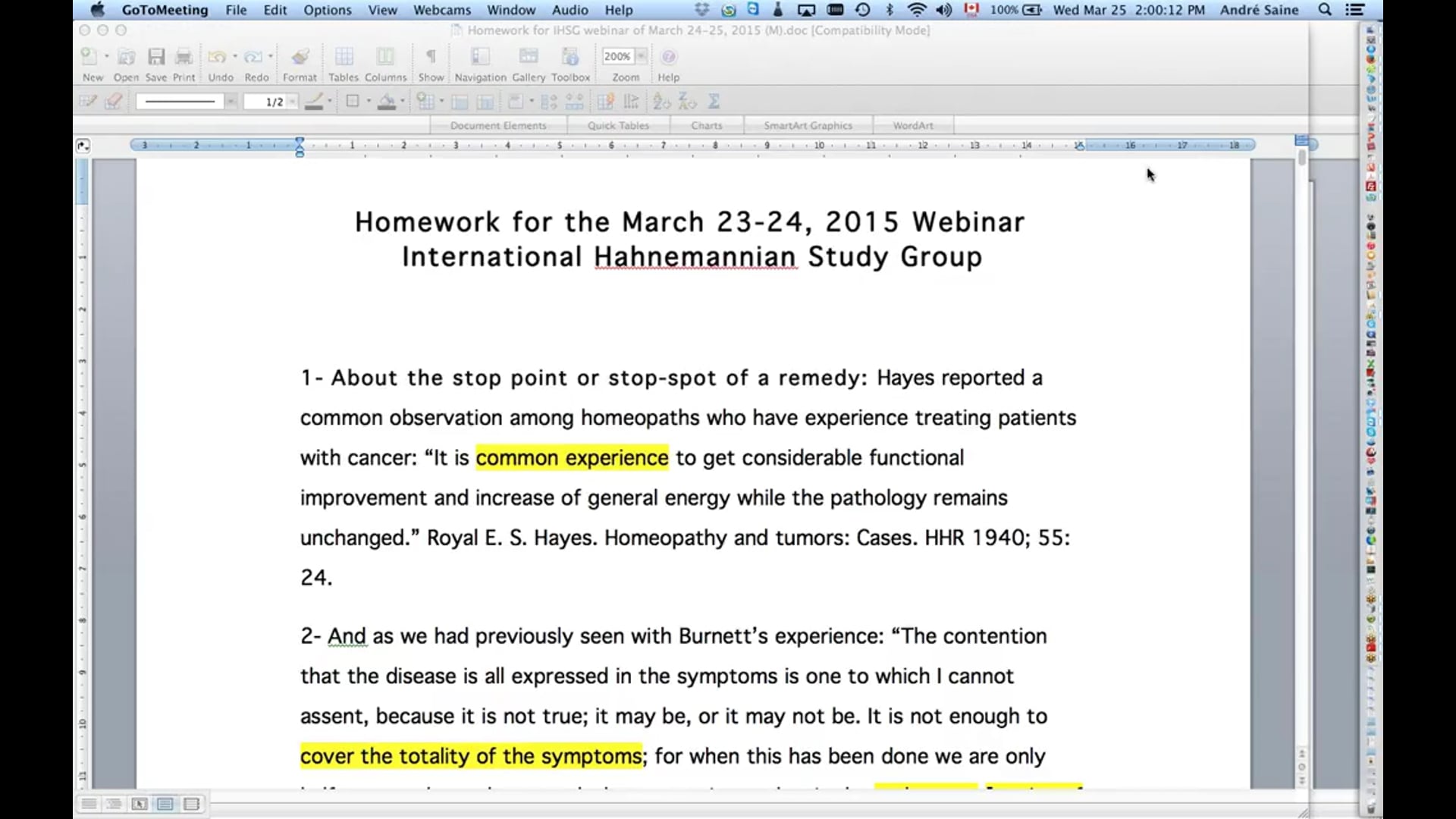
Task: Apply AutoSum from the table toolbar
Action: click(714, 101)
